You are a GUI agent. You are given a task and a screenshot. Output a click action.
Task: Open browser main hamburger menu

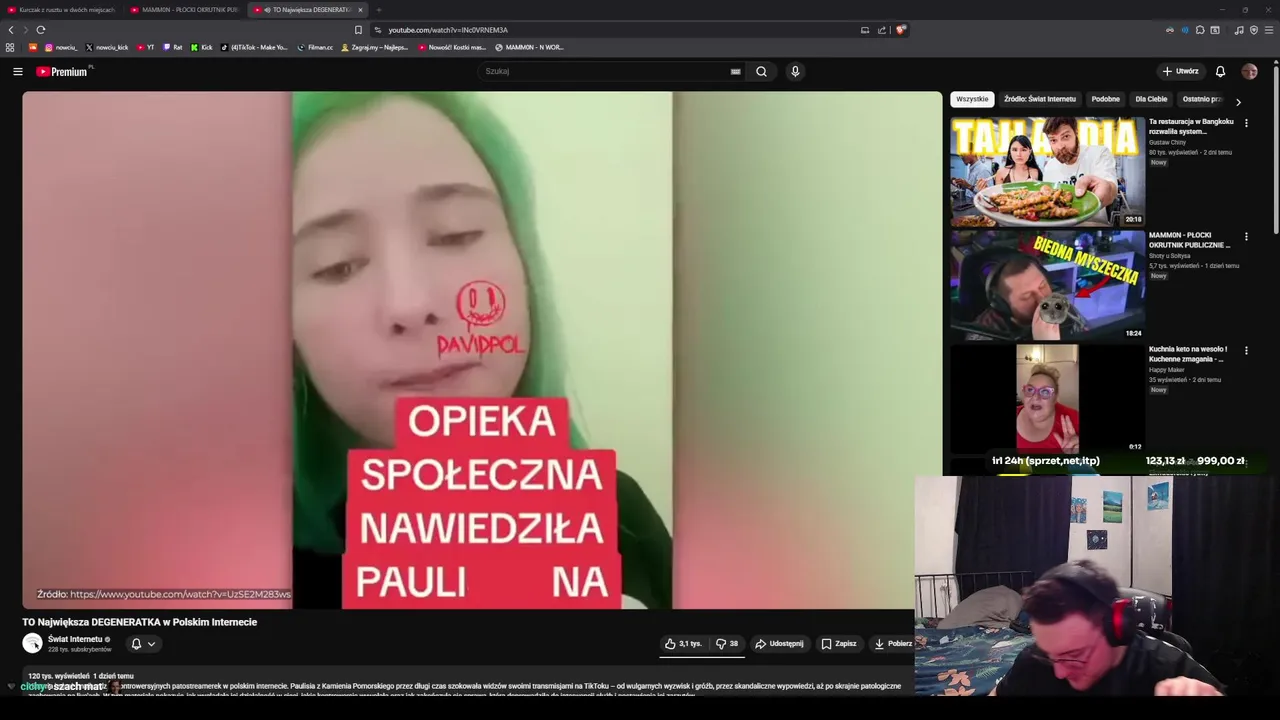click(1269, 30)
